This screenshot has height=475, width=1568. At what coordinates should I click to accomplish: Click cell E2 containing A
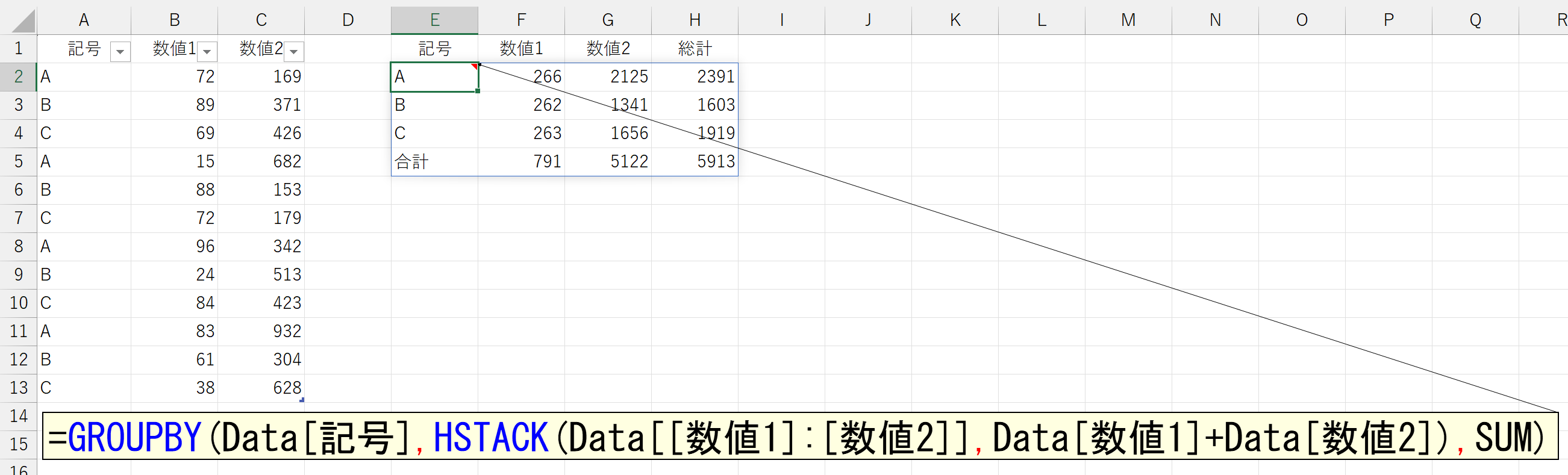434,77
